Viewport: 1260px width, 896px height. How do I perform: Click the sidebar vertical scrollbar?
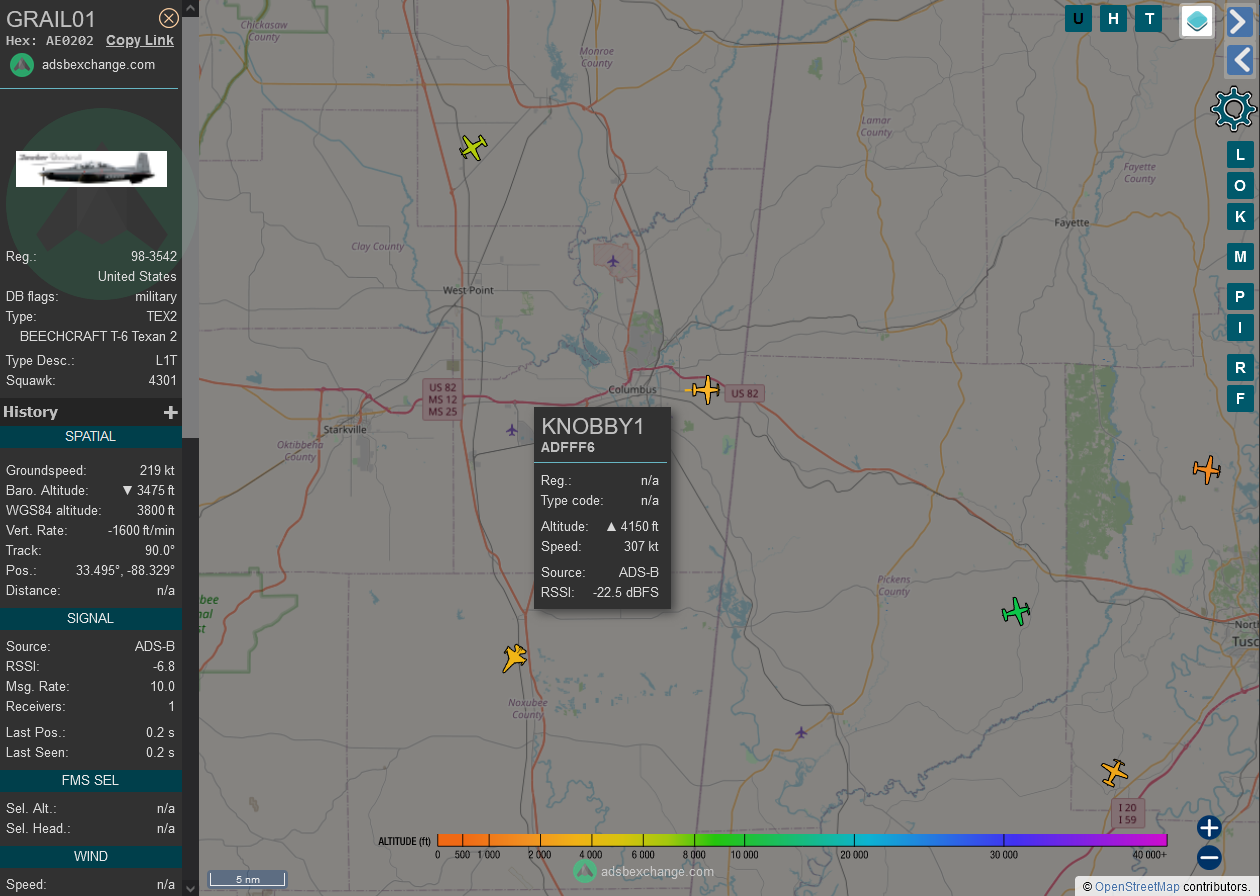[190, 228]
